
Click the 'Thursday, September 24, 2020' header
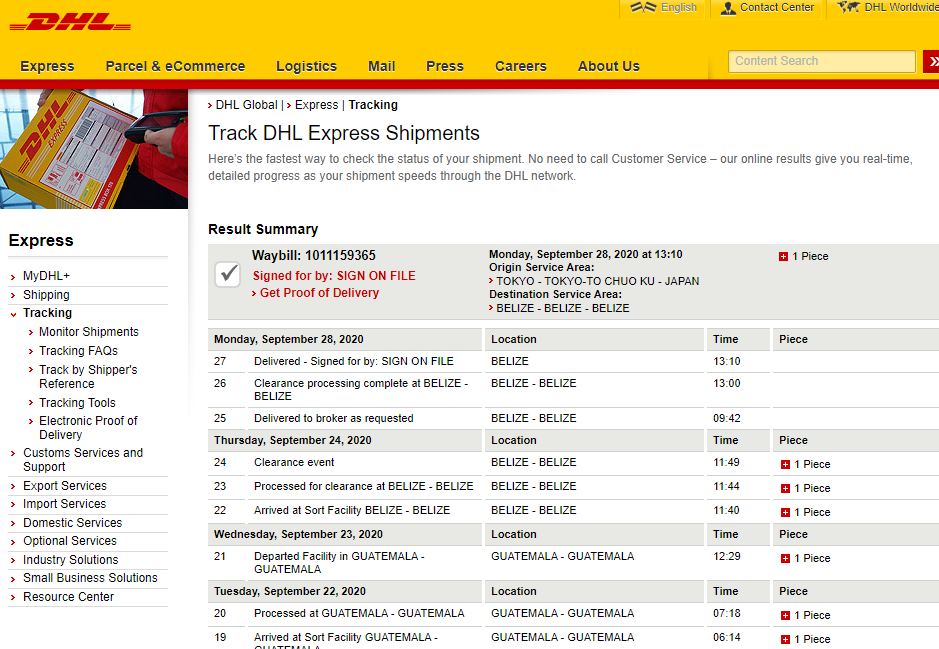tap(293, 441)
